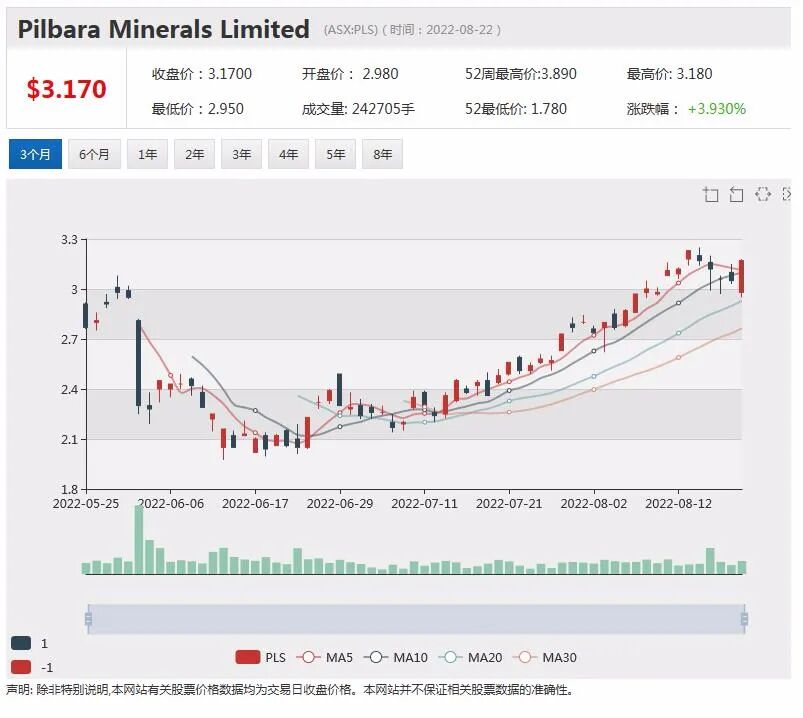Toggle the MA5 line in legend
803x718 pixels.
click(325, 657)
